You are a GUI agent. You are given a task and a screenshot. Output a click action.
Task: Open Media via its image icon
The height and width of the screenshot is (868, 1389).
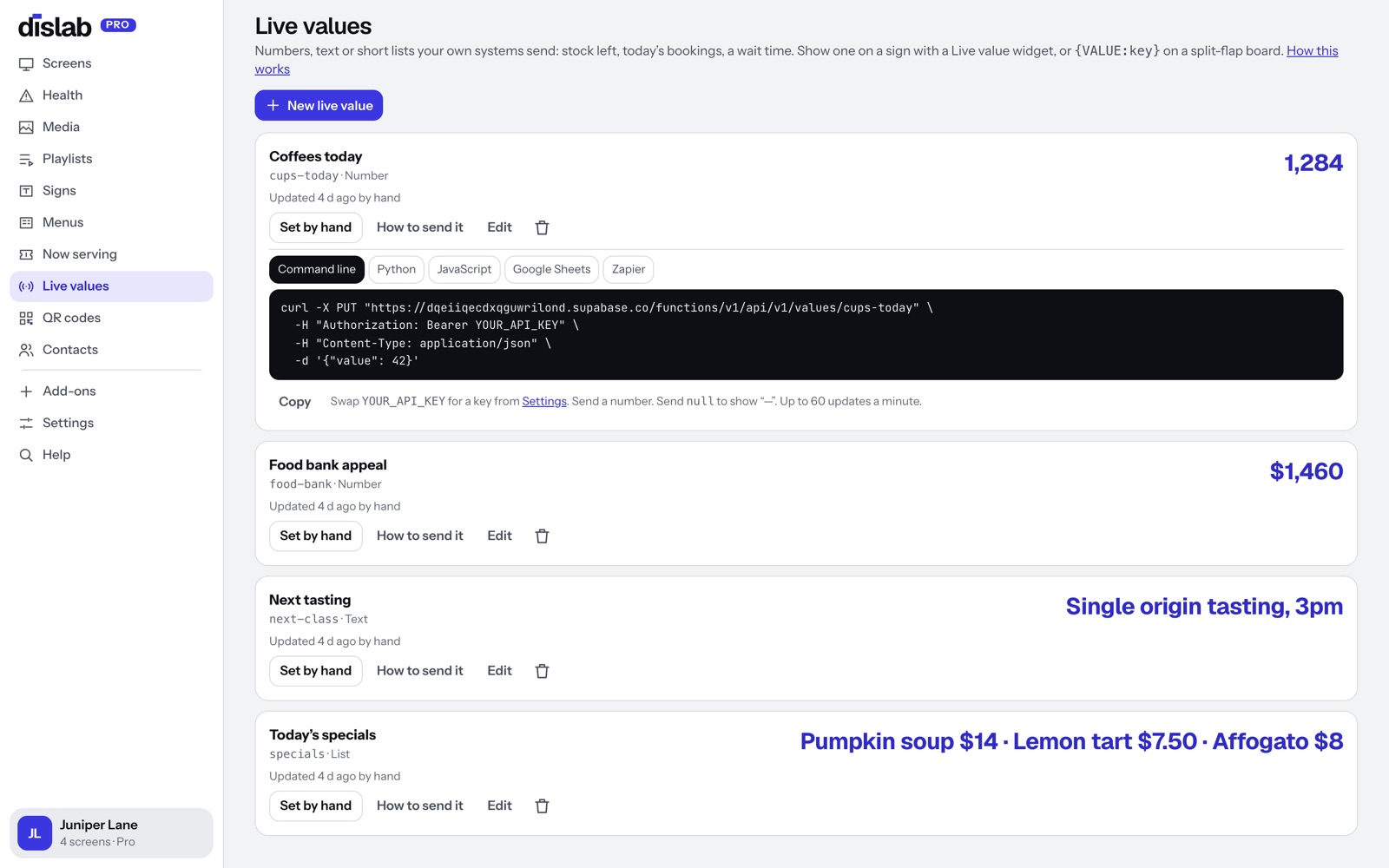click(26, 128)
